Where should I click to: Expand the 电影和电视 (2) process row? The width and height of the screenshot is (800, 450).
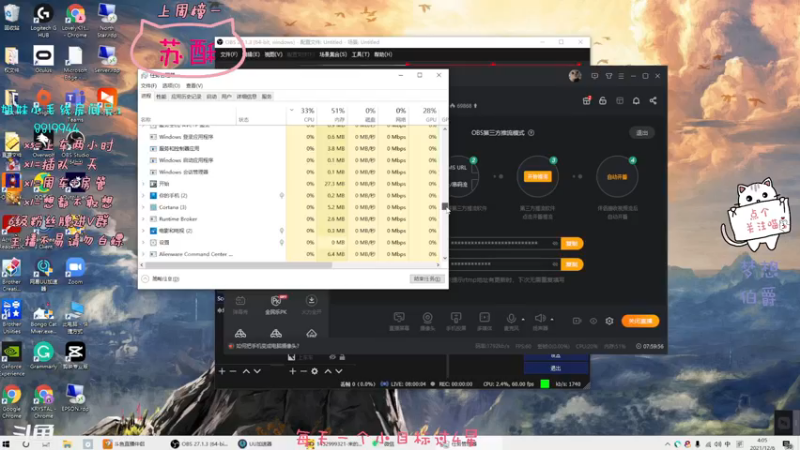coord(143,231)
